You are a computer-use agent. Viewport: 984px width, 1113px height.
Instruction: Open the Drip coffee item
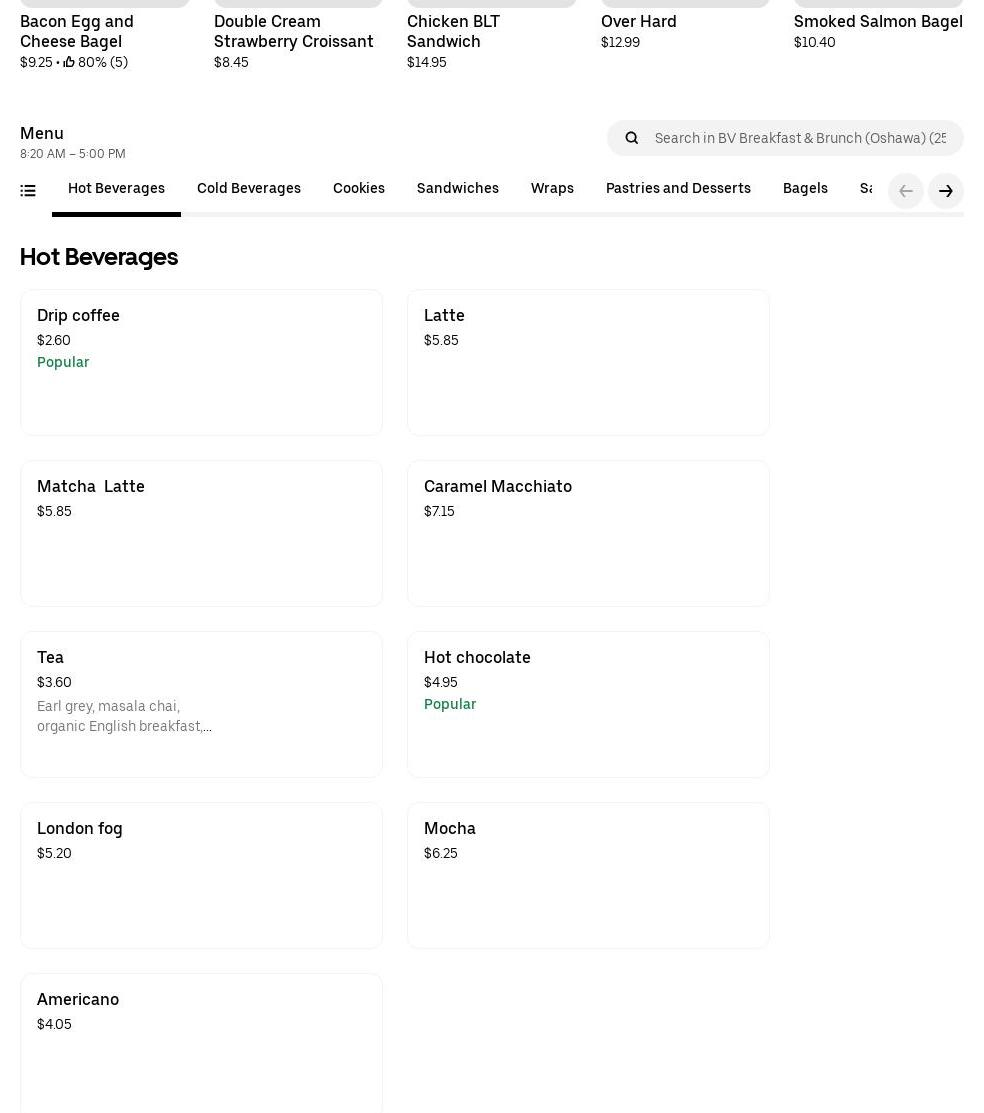(x=201, y=362)
